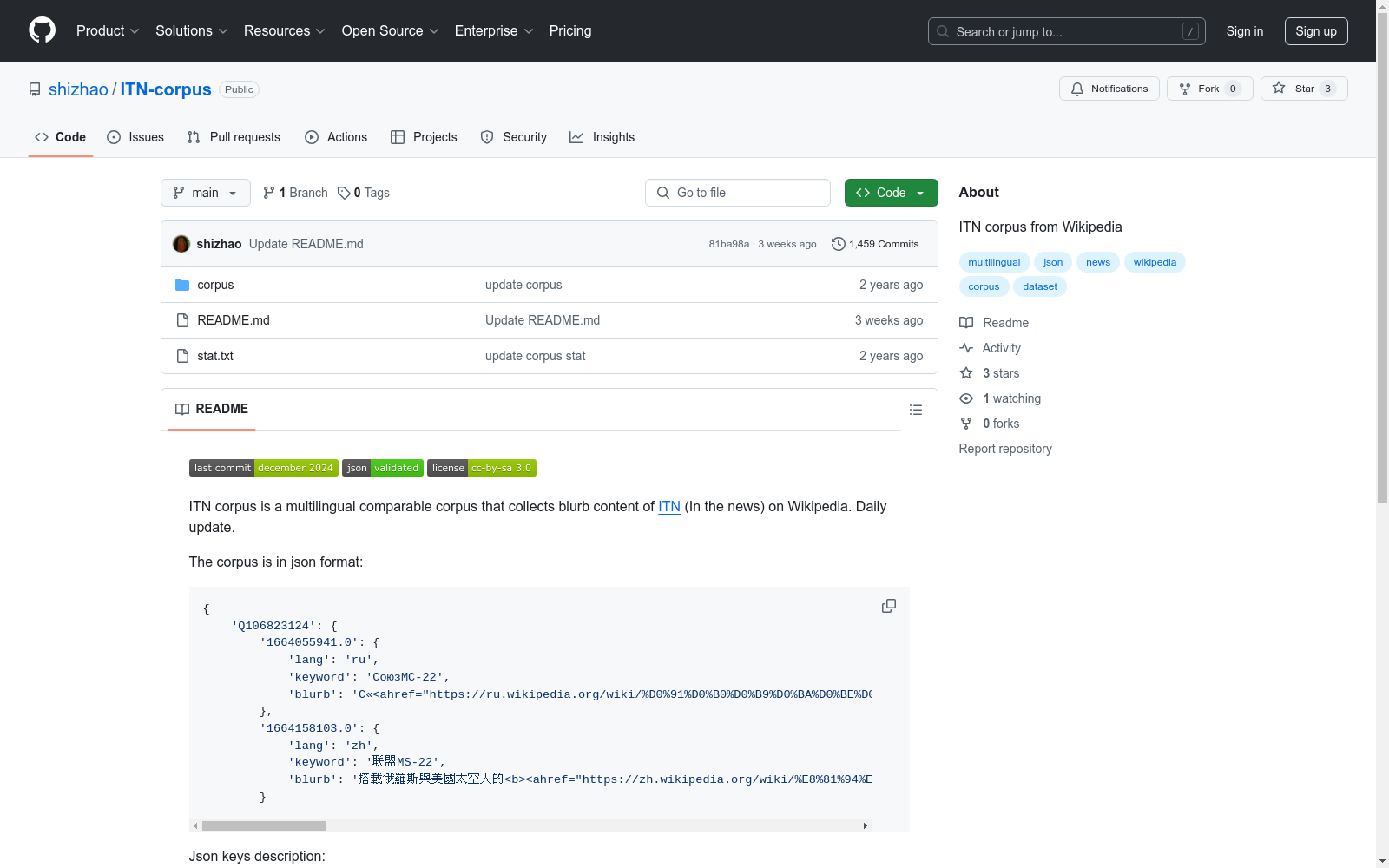Click code block scroll right arrow
This screenshot has width=1389, height=868.
[x=866, y=825]
